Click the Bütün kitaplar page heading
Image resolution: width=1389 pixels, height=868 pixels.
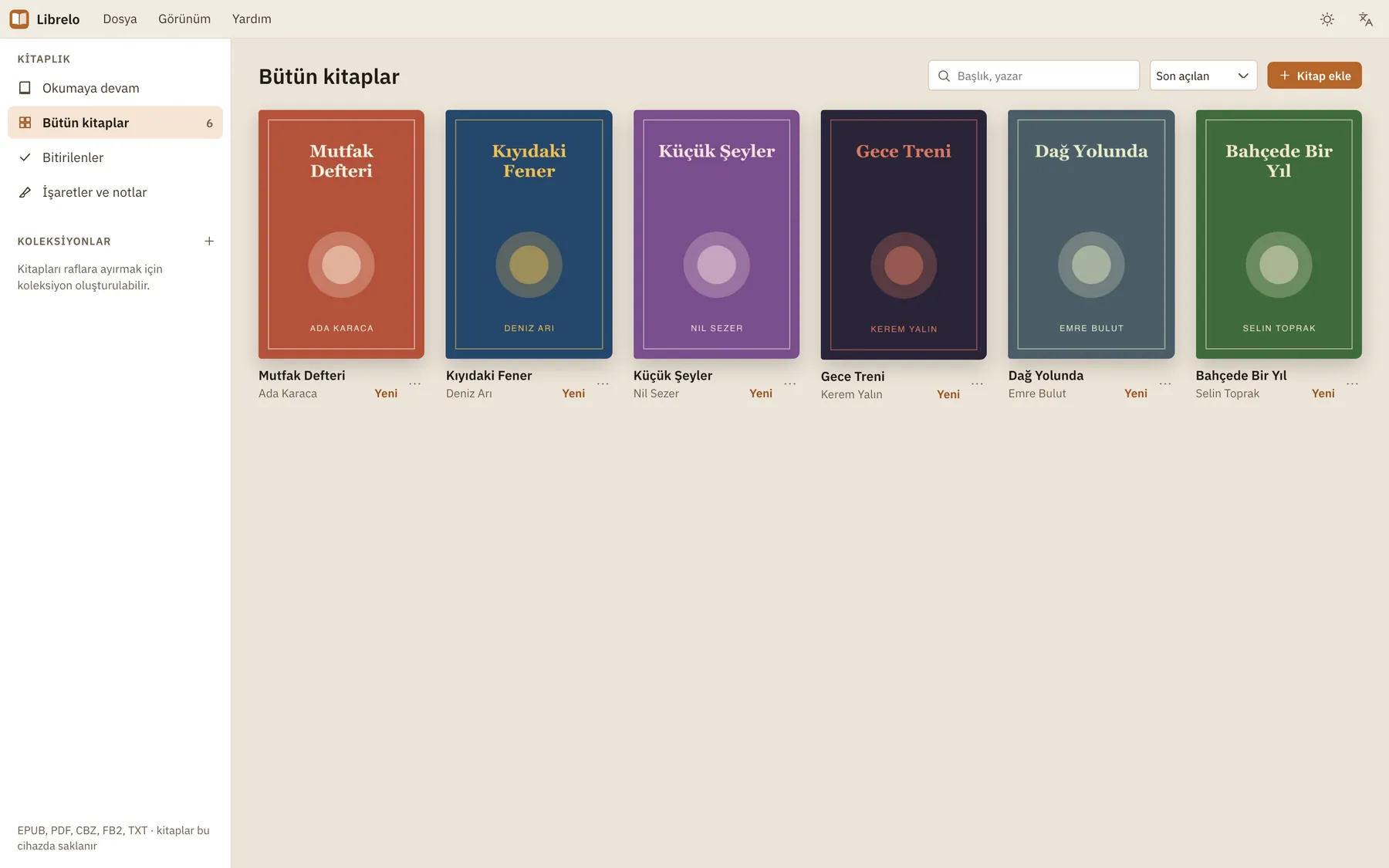(329, 76)
